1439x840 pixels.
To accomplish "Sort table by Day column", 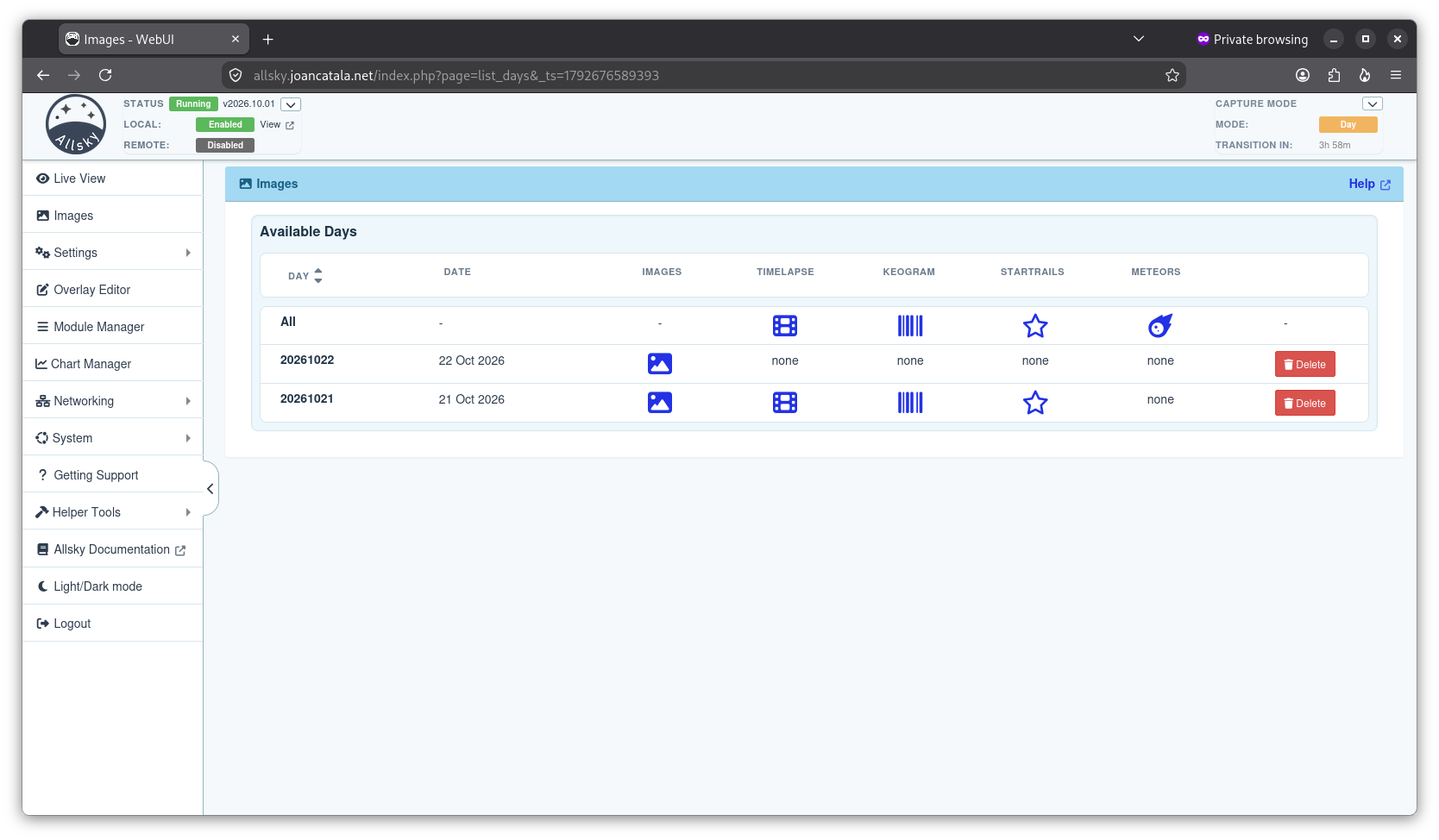I will pyautogui.click(x=305, y=276).
